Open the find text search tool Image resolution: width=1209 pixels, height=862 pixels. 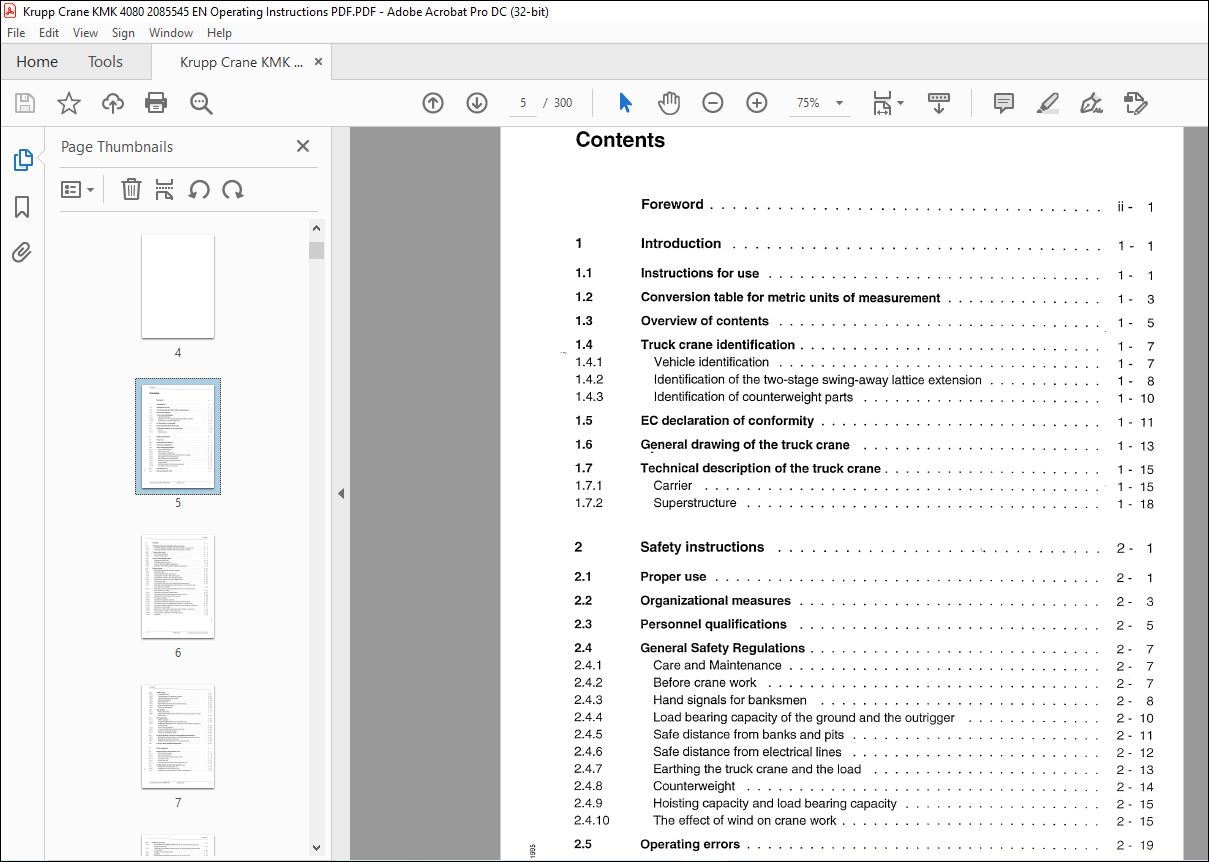coord(201,103)
